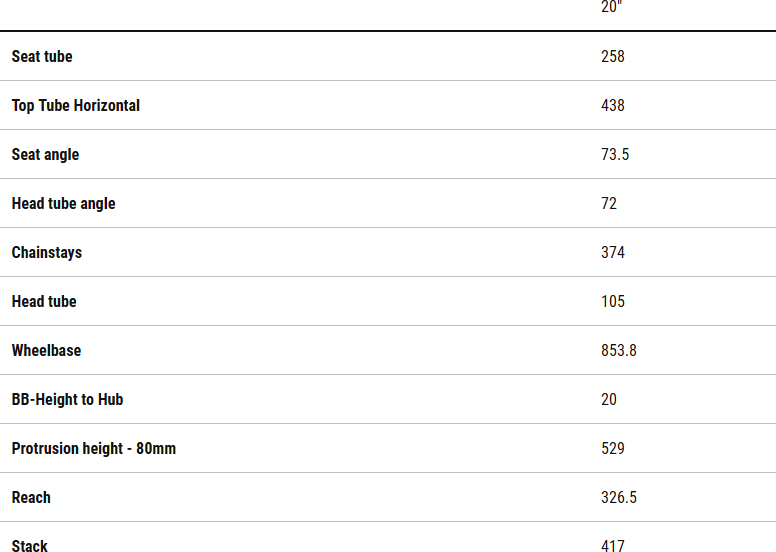The height and width of the screenshot is (552, 776).
Task: Click the Wheelbase row label
Action: point(46,351)
